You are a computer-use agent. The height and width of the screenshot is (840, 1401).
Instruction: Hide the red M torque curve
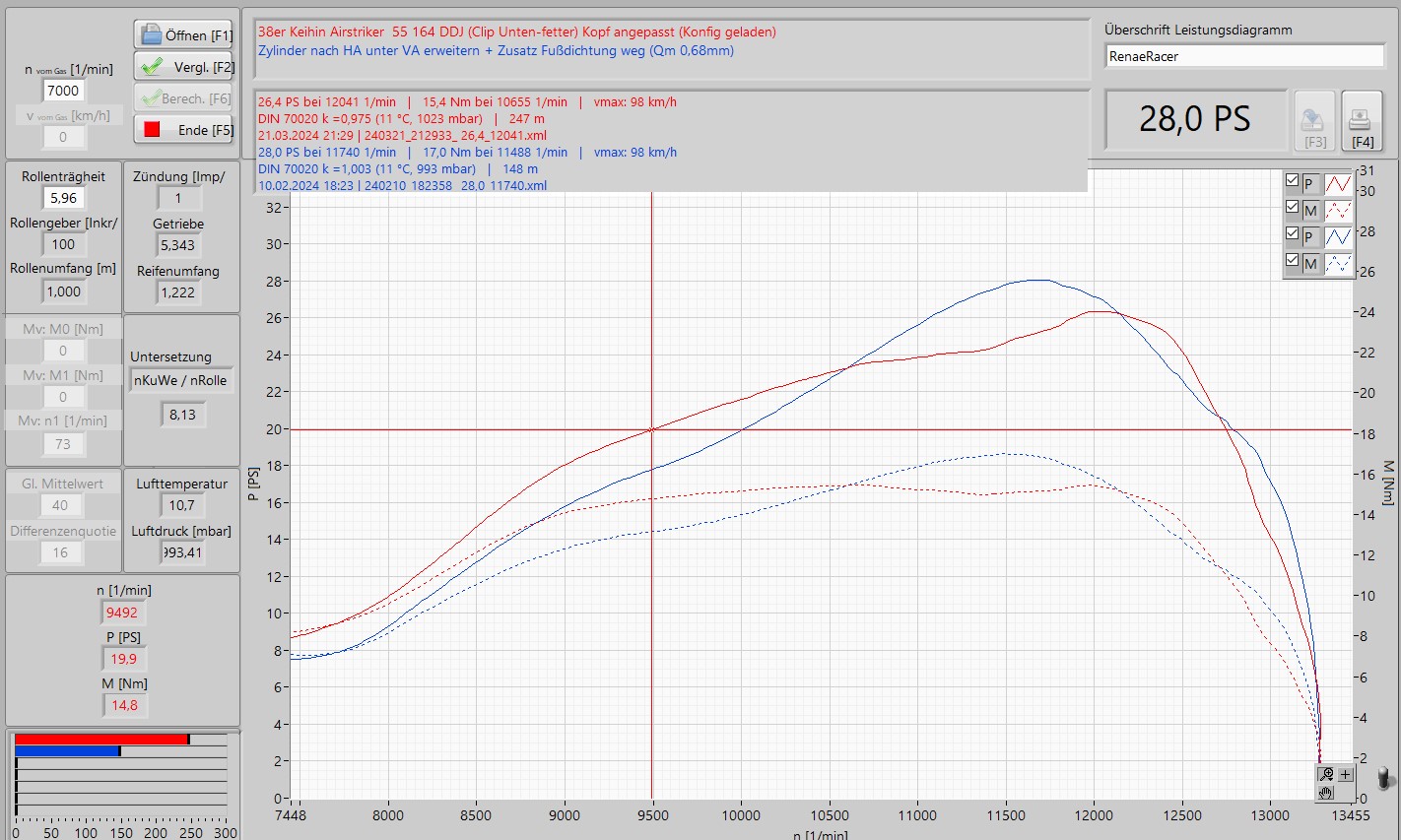pos(1292,208)
